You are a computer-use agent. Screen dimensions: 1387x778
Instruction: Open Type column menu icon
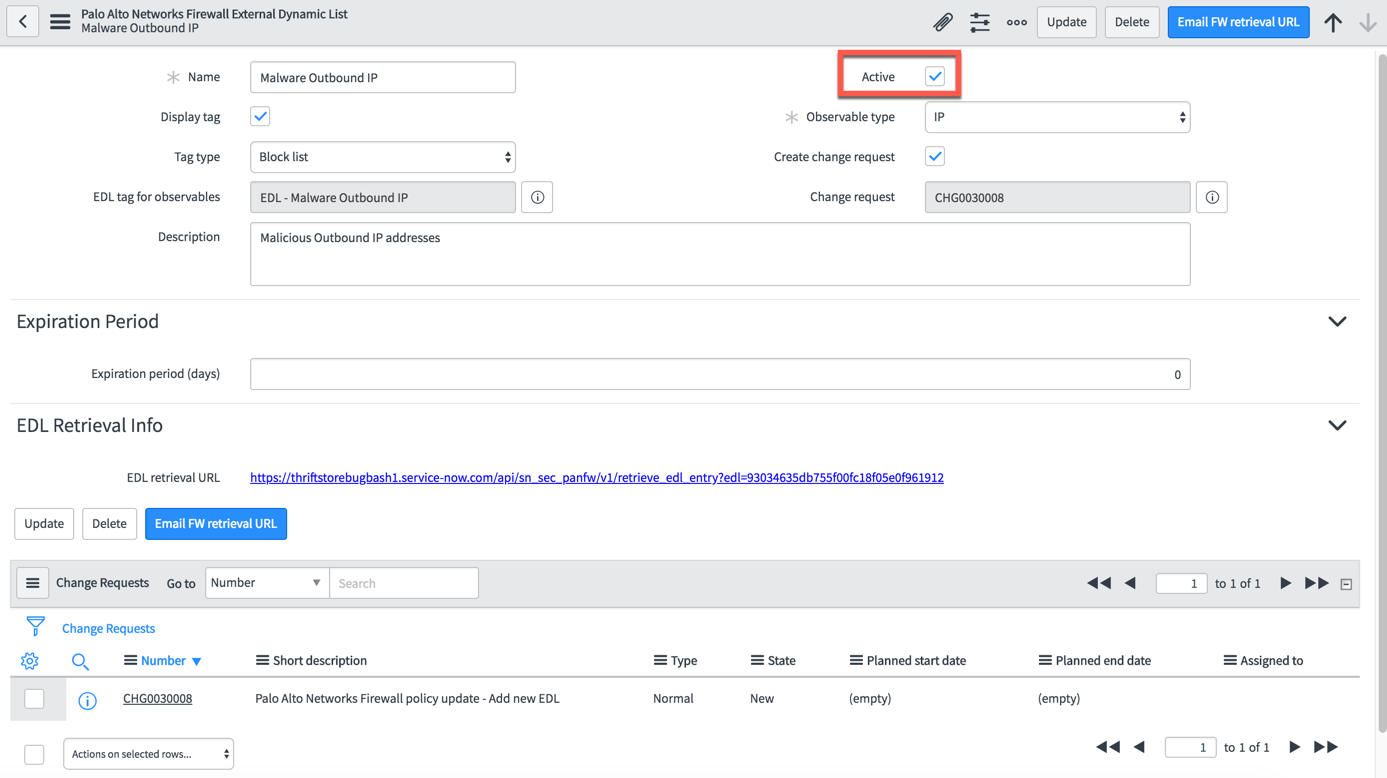point(660,660)
